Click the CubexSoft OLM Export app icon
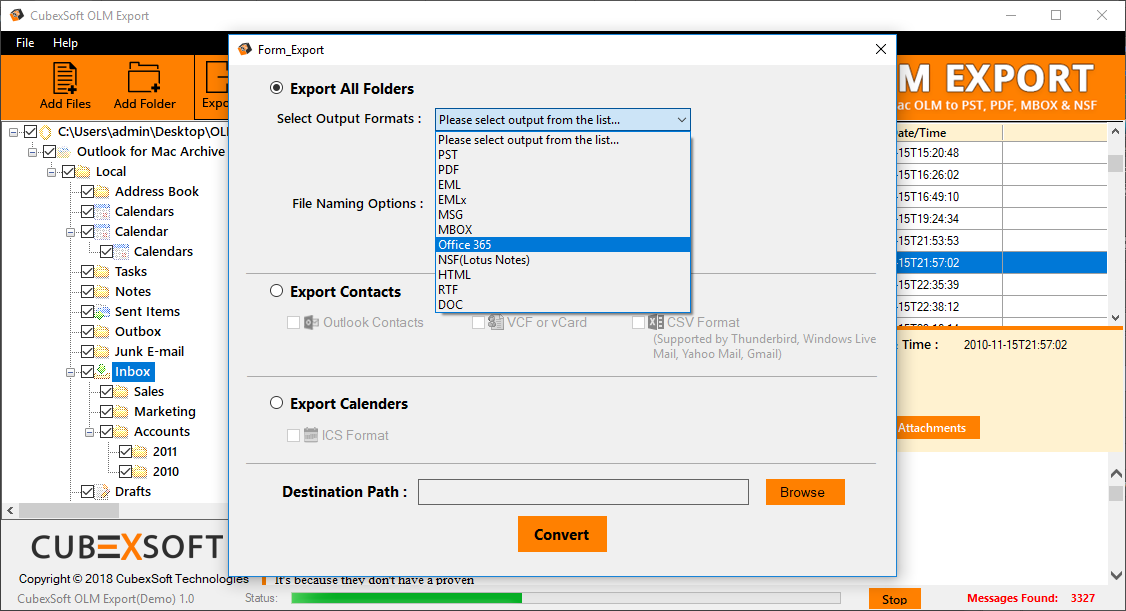This screenshot has width=1126, height=611. 17,15
